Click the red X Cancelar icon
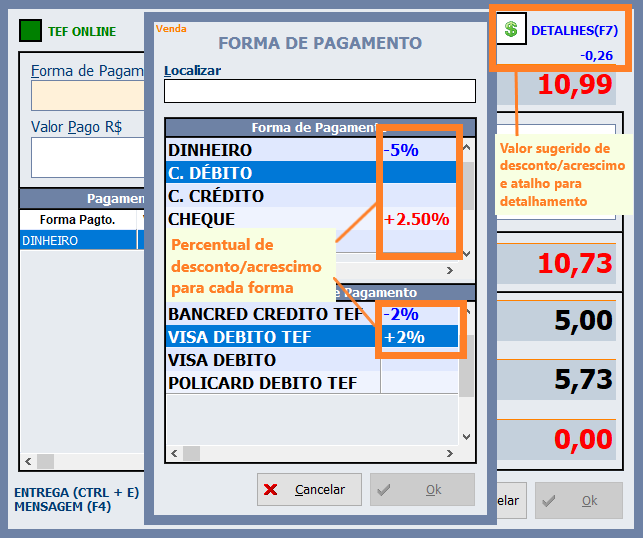 [x=271, y=490]
